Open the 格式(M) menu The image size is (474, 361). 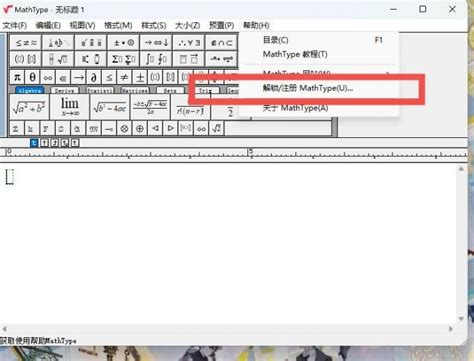click(118, 25)
